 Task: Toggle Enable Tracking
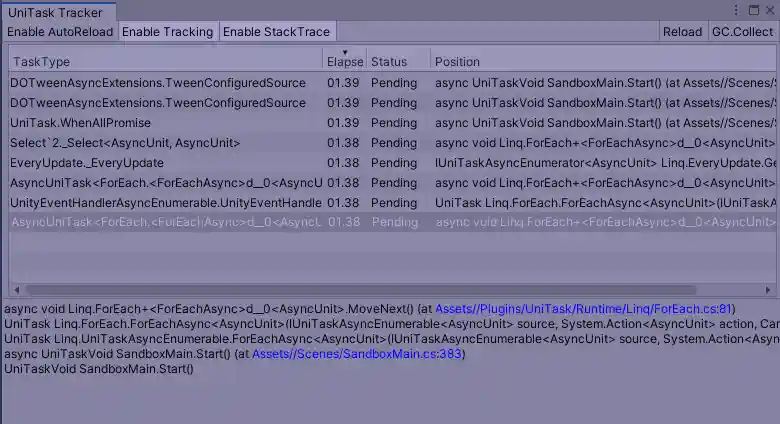(168, 32)
